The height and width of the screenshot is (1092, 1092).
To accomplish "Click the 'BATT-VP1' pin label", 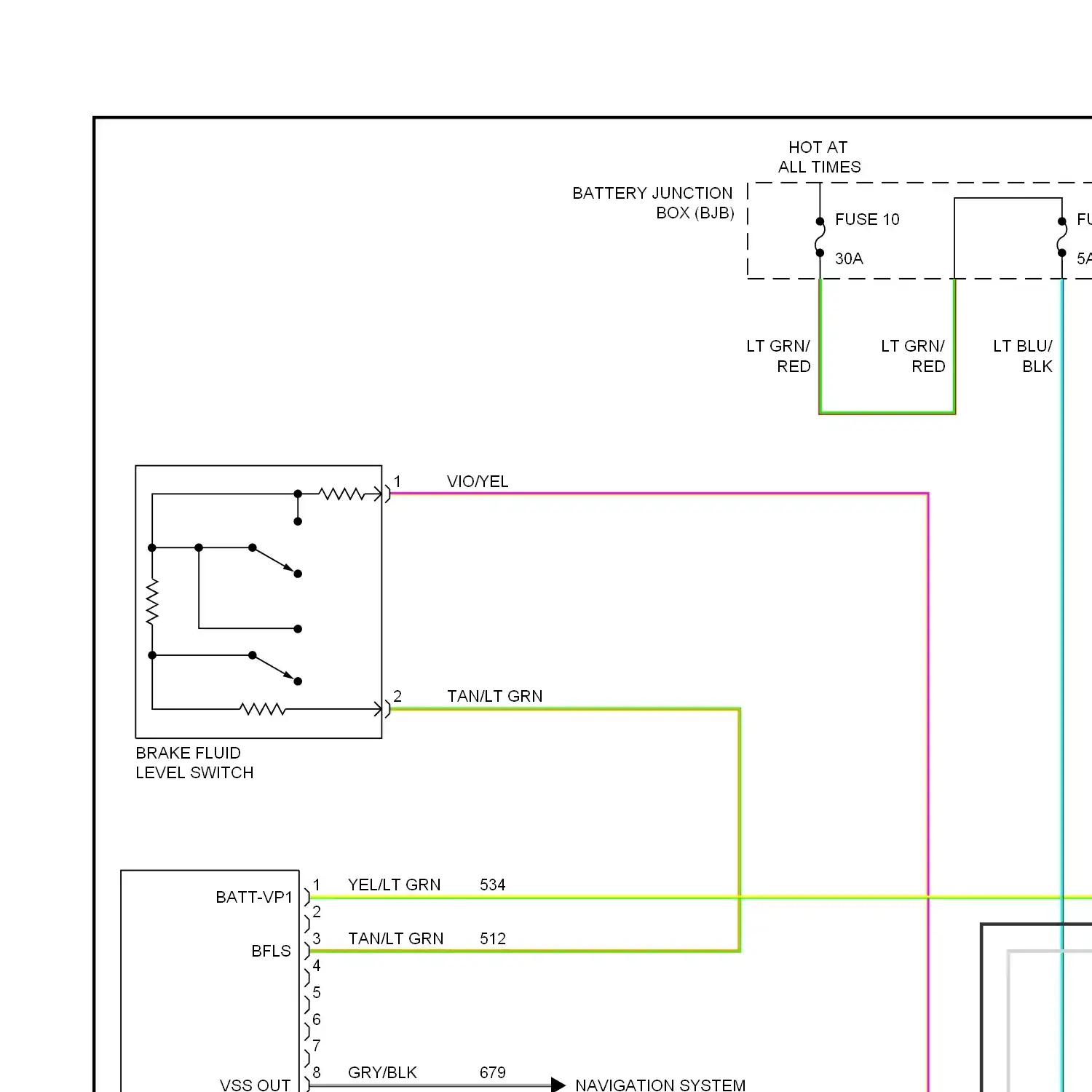I will point(254,897).
